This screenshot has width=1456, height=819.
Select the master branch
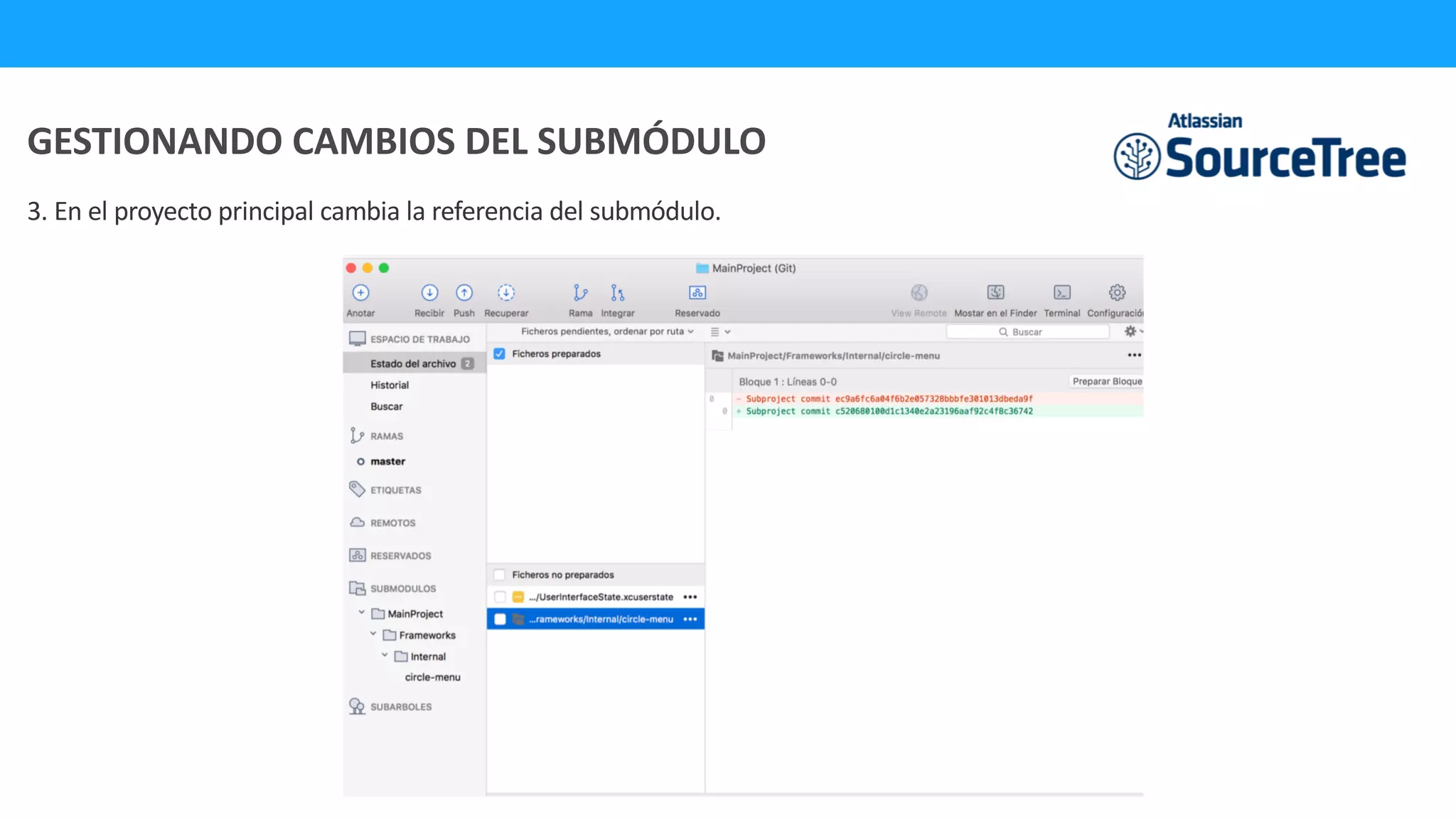pyautogui.click(x=387, y=461)
